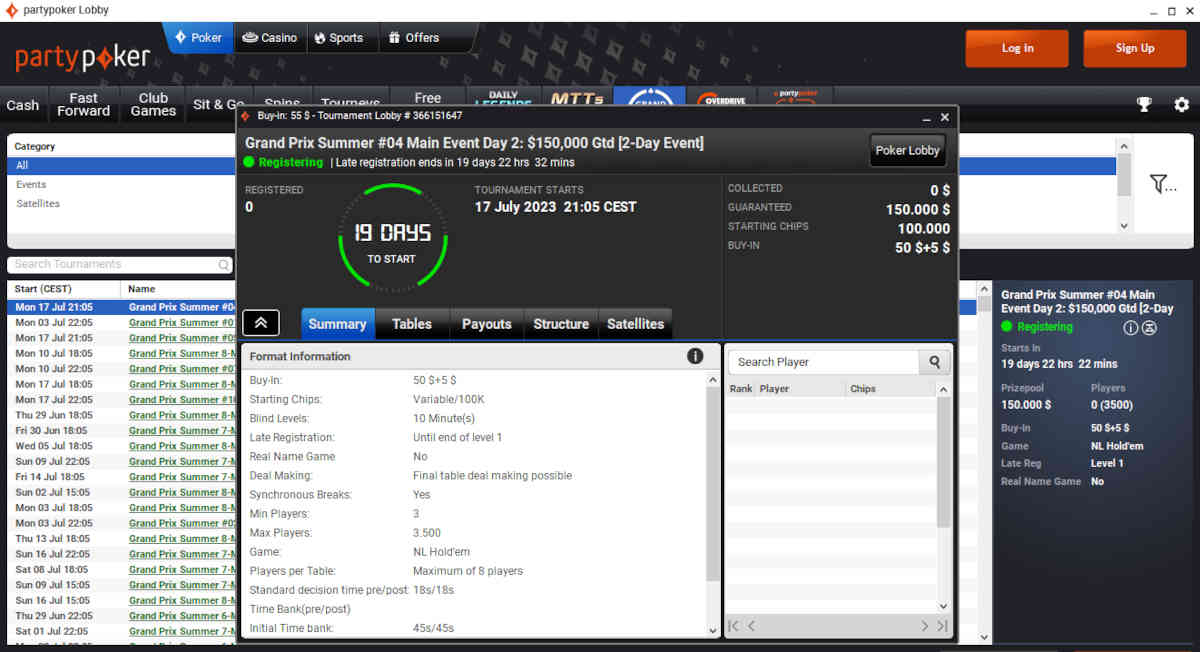The image size is (1200, 652).
Task: Open the Daily Legends lobby icon
Action: coord(503,100)
